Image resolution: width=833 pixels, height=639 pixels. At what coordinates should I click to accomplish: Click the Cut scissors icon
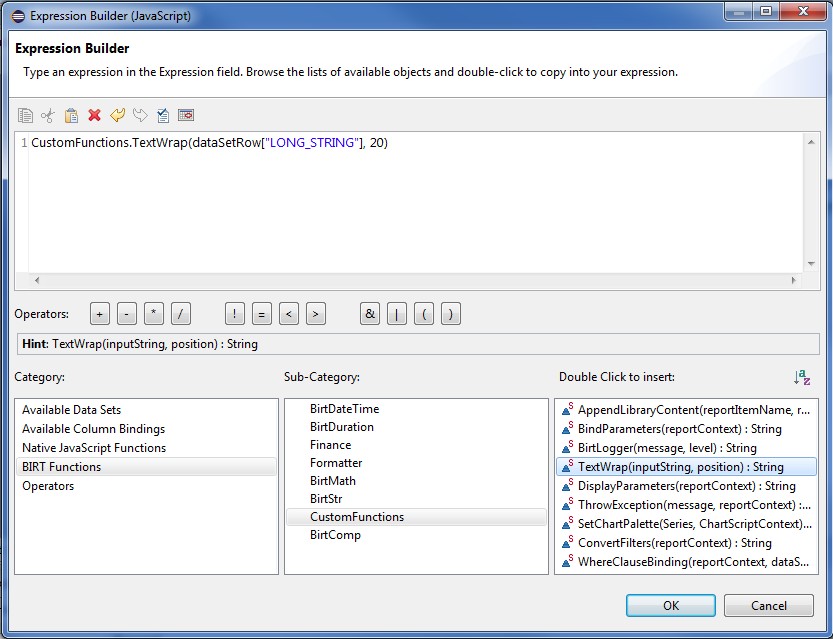pos(48,116)
